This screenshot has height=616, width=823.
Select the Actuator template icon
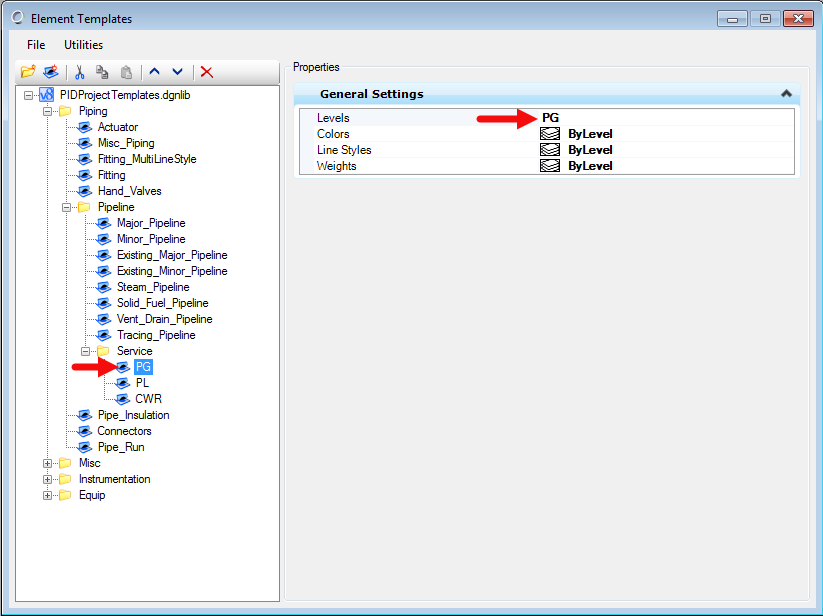coord(85,127)
